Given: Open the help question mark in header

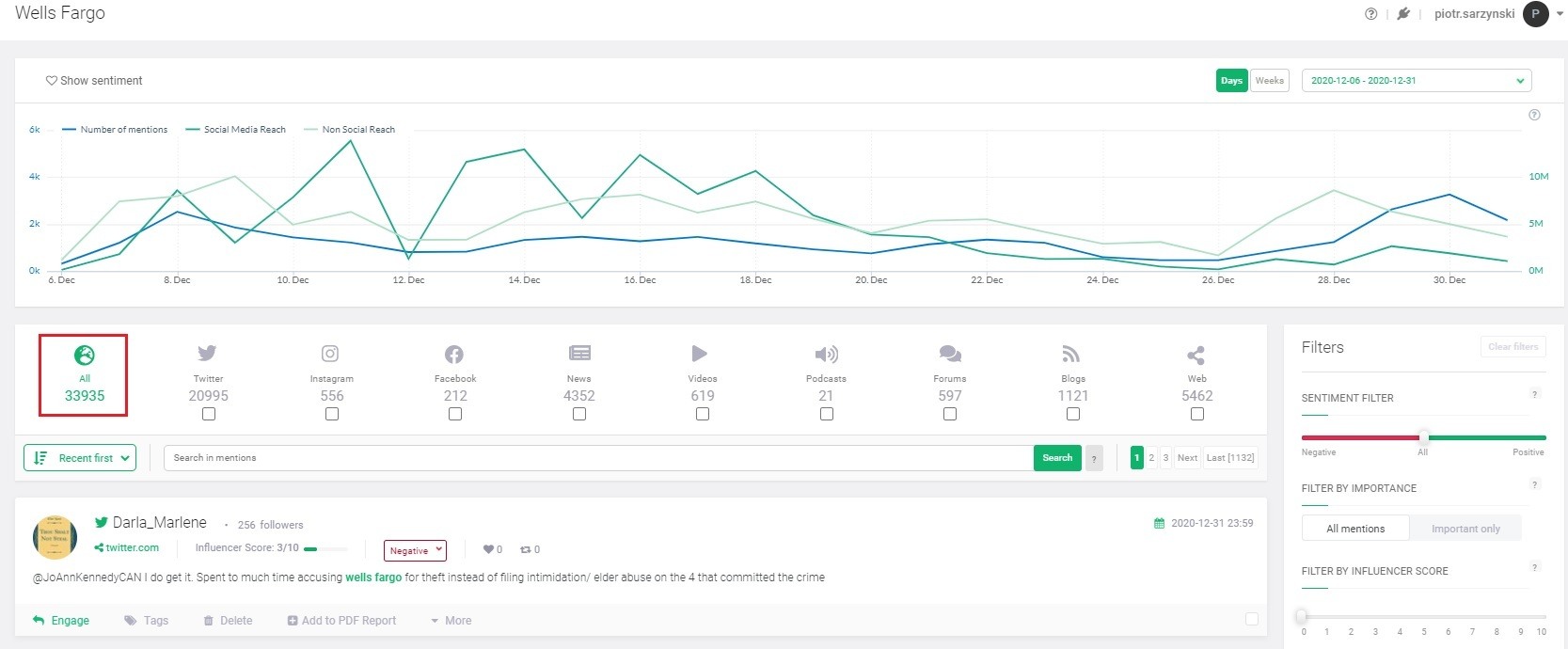Looking at the screenshot, I should pyautogui.click(x=1371, y=14).
